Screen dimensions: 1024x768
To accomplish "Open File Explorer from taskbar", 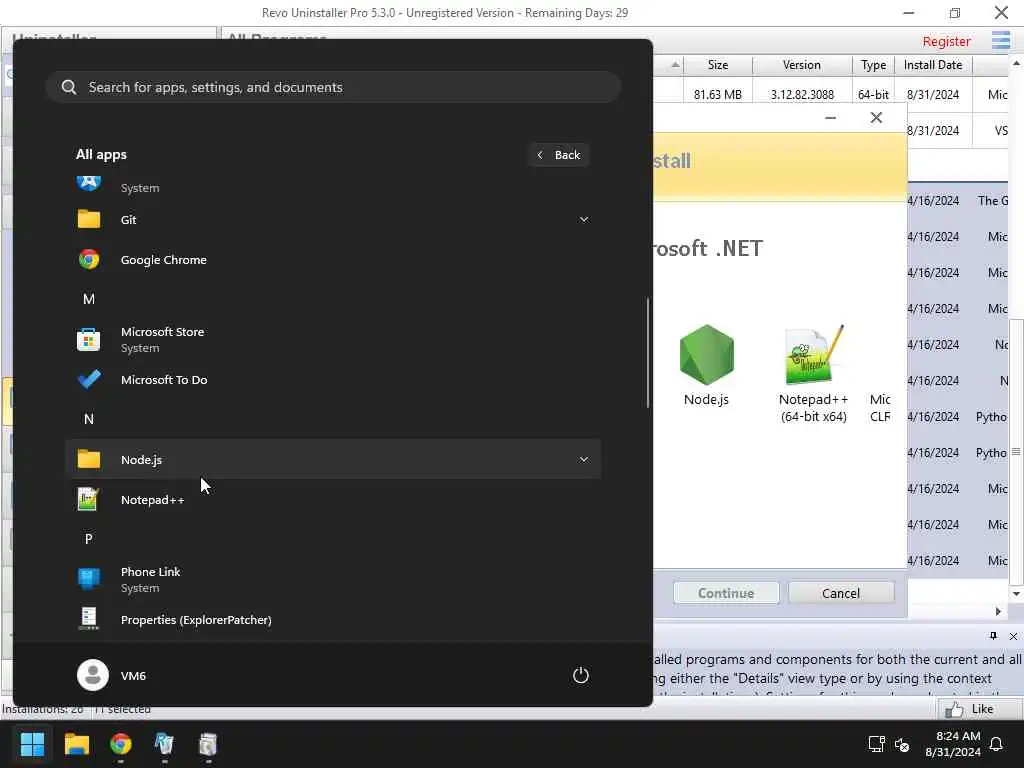I will tap(76, 744).
